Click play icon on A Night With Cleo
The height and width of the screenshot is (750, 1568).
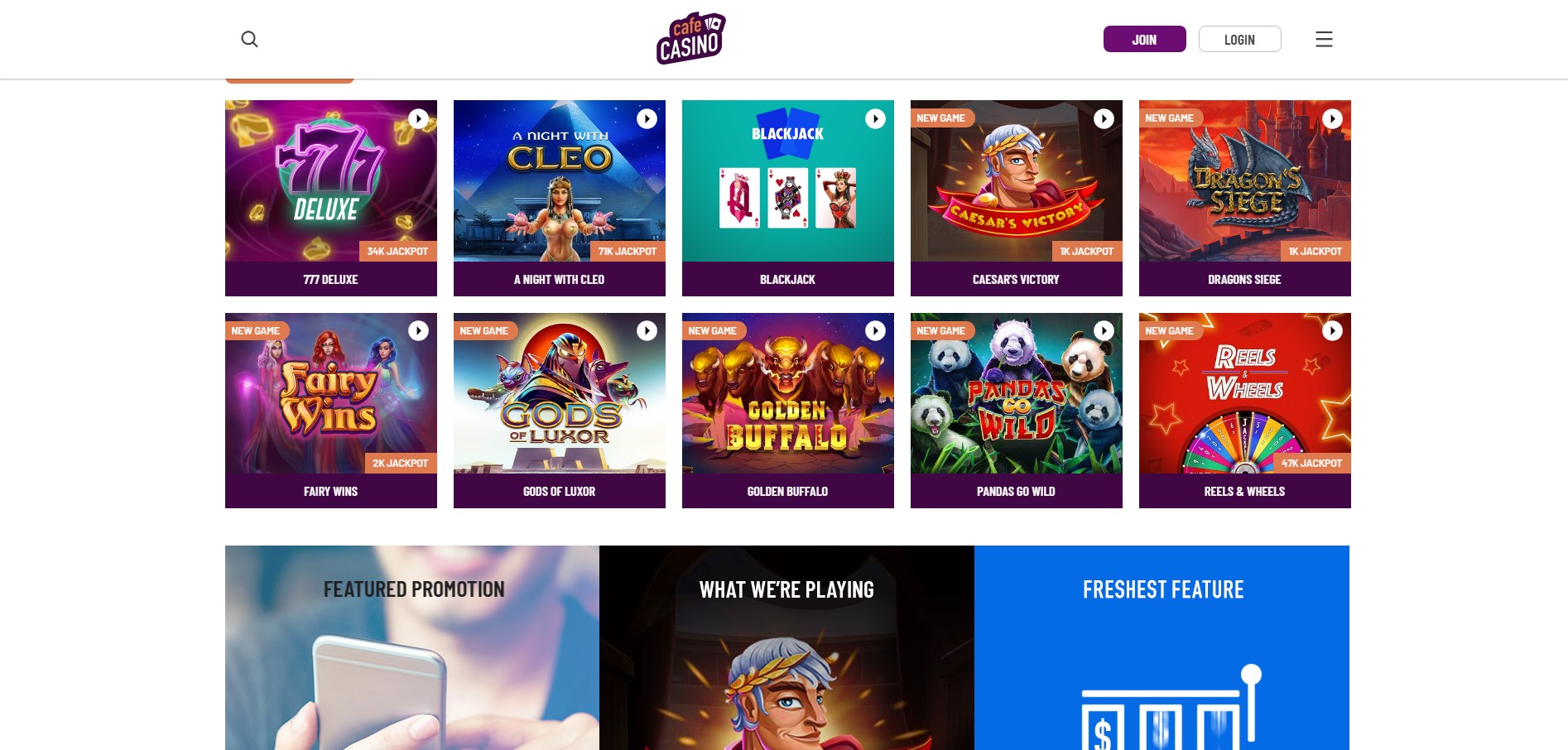(x=647, y=118)
